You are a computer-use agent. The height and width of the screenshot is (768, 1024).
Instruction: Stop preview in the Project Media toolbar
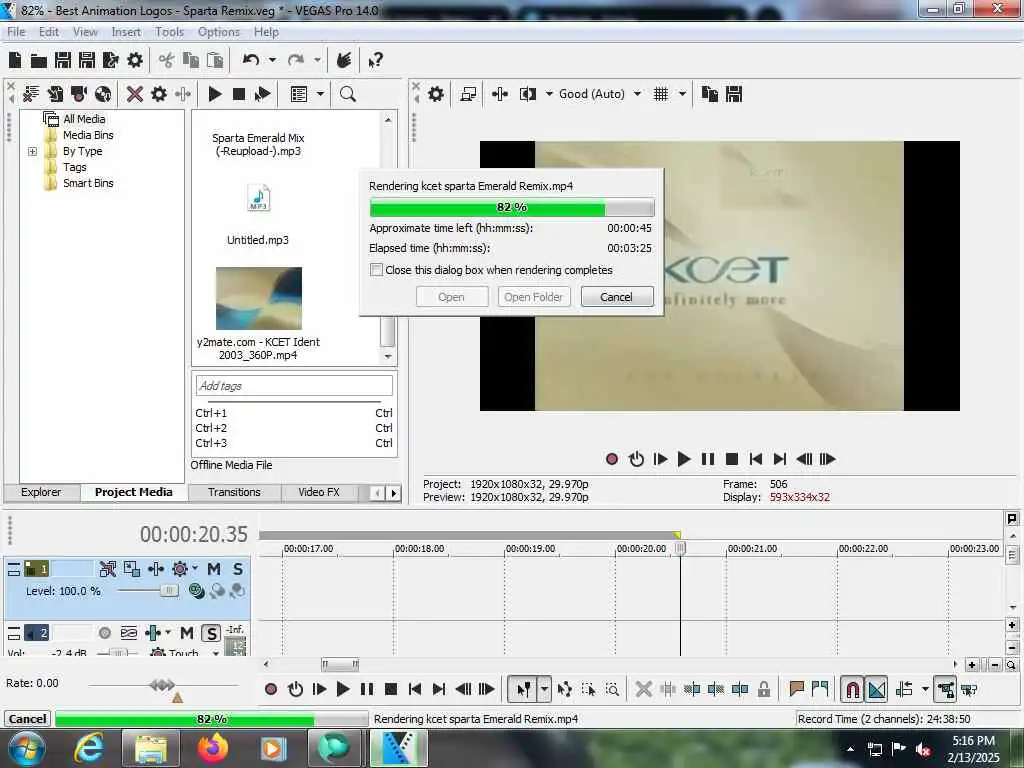(x=238, y=94)
